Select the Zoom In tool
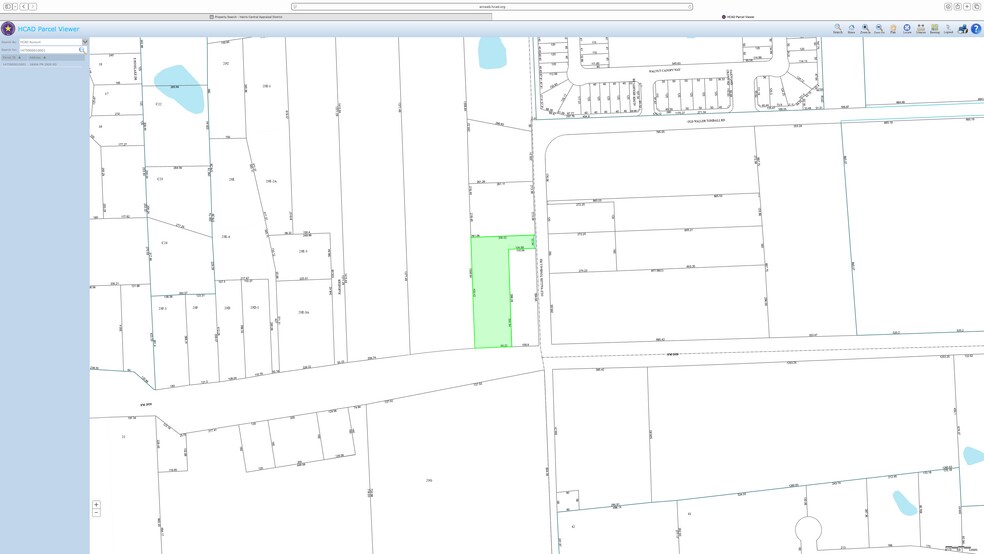This screenshot has width=984, height=554. (865, 29)
